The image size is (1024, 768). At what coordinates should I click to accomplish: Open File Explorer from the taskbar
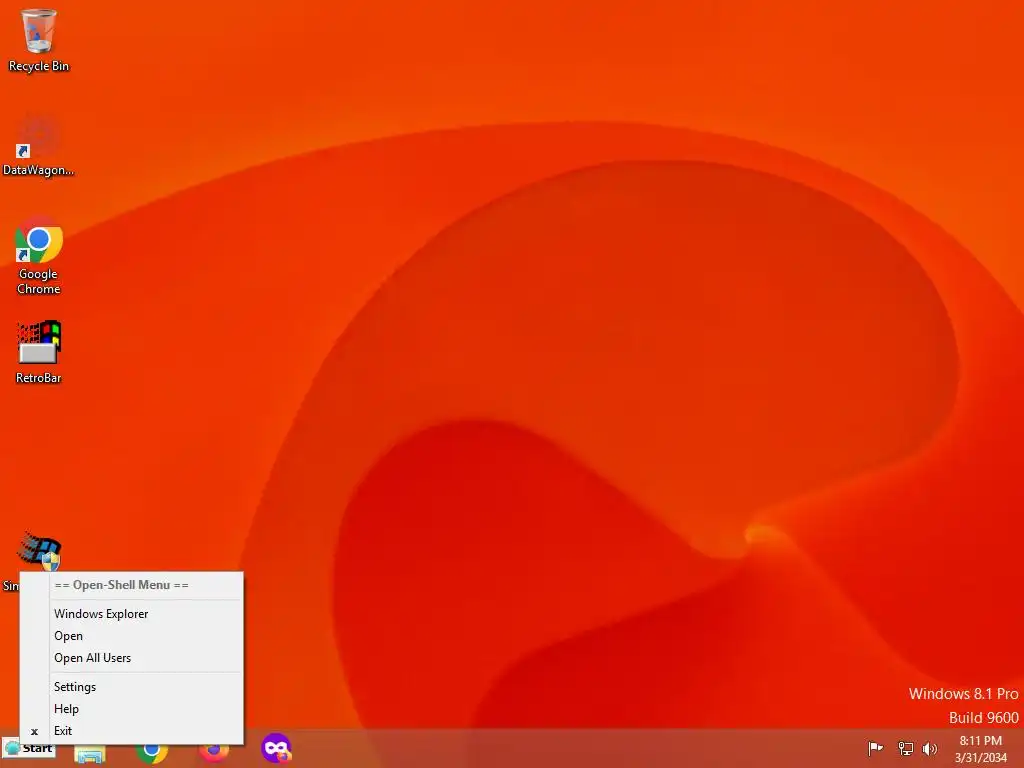click(x=90, y=754)
